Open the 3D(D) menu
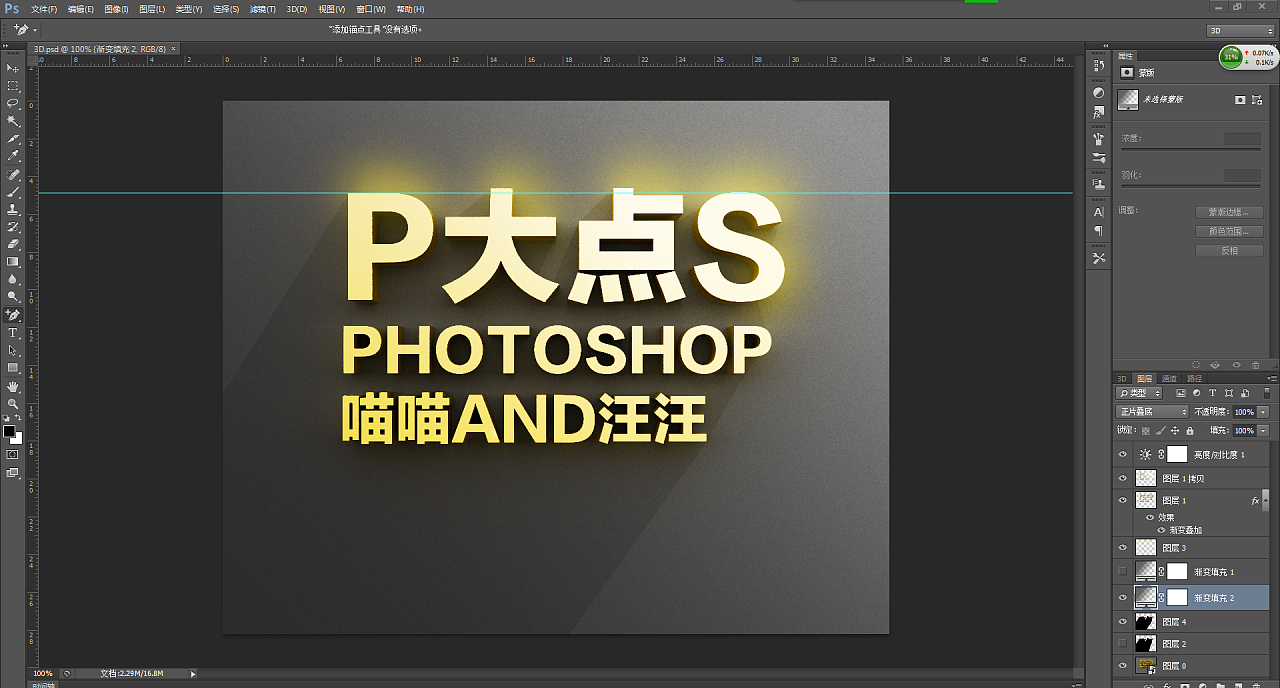 click(x=297, y=9)
